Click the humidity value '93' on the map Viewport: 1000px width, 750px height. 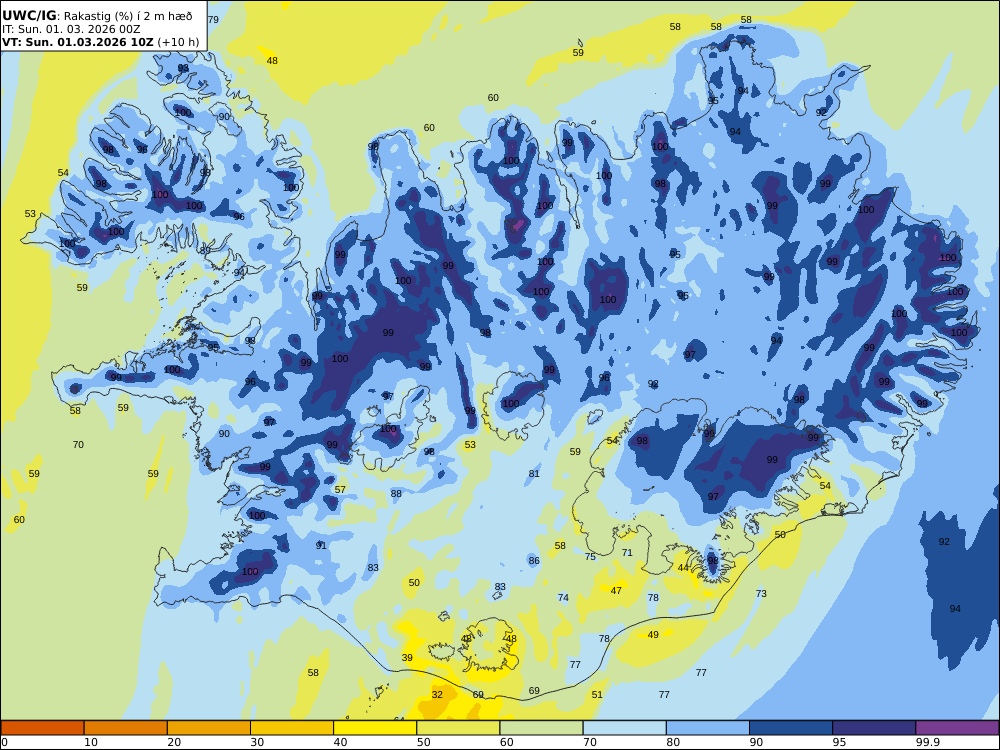(183, 68)
